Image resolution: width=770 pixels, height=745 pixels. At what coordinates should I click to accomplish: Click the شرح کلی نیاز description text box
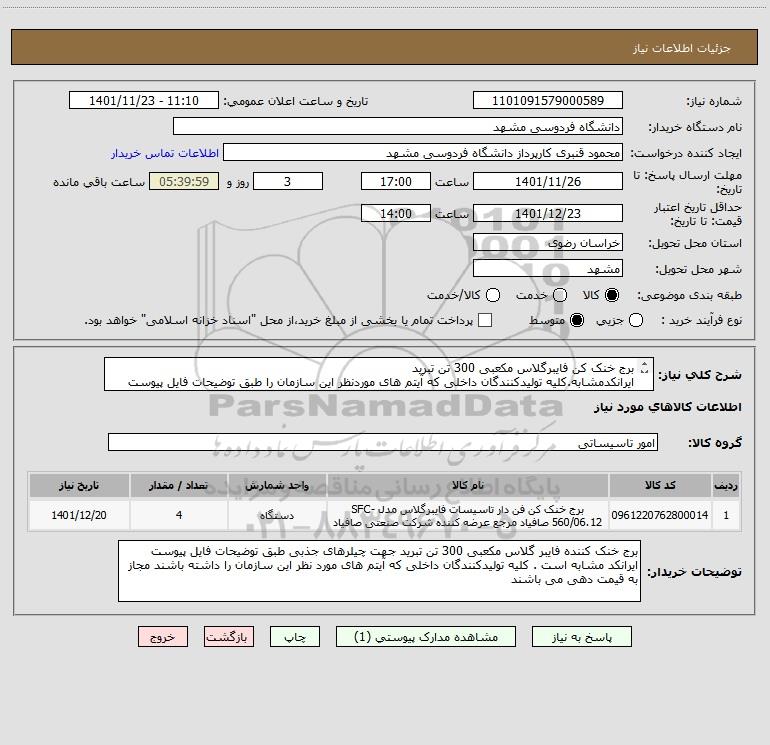pyautogui.click(x=379, y=375)
